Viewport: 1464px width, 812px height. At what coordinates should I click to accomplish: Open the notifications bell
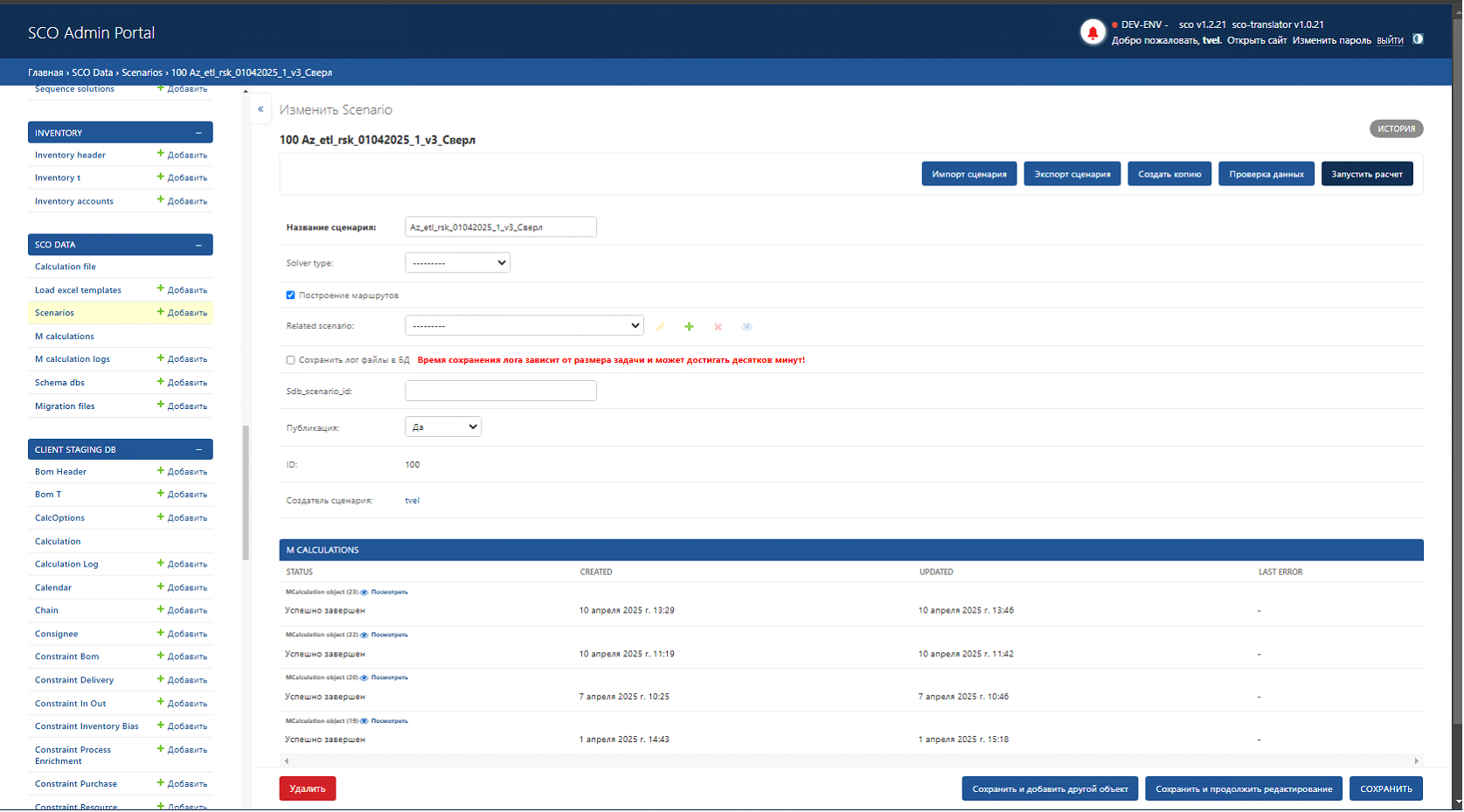pyautogui.click(x=1093, y=32)
